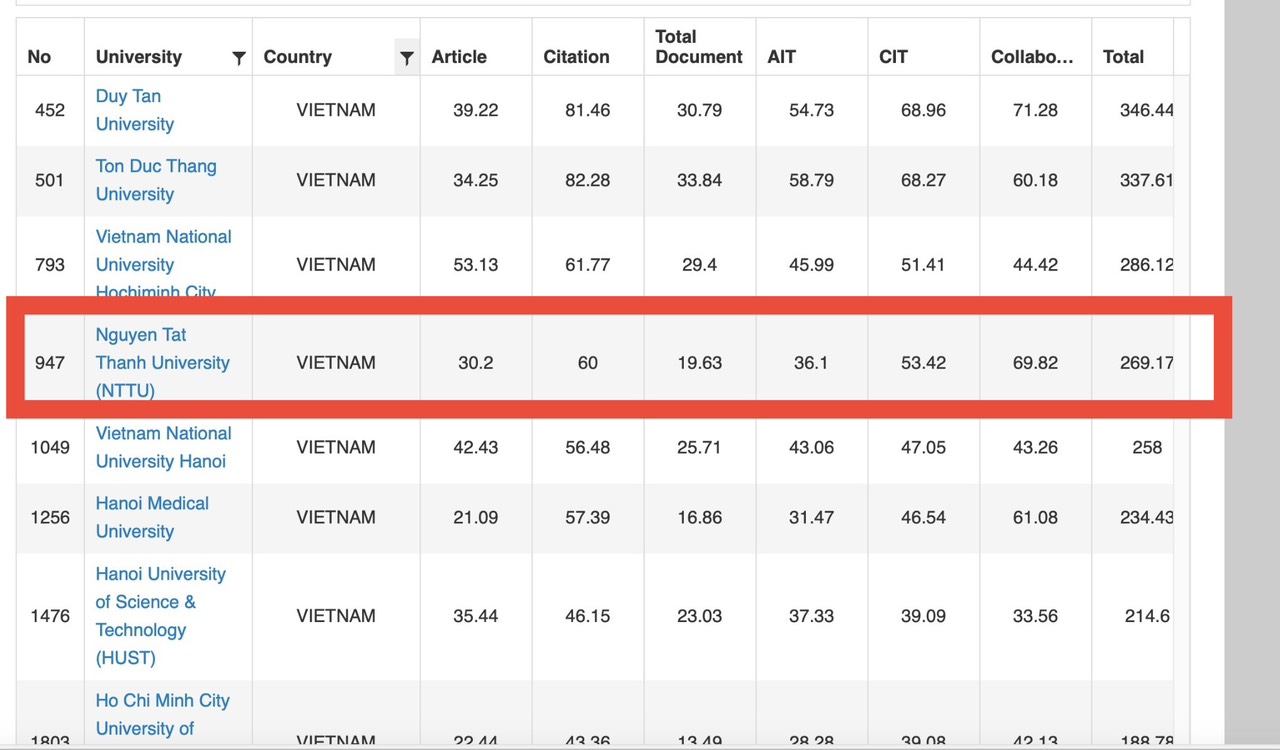Sort by the Total Document column header
Image resolution: width=1280 pixels, height=750 pixels.
pos(698,47)
